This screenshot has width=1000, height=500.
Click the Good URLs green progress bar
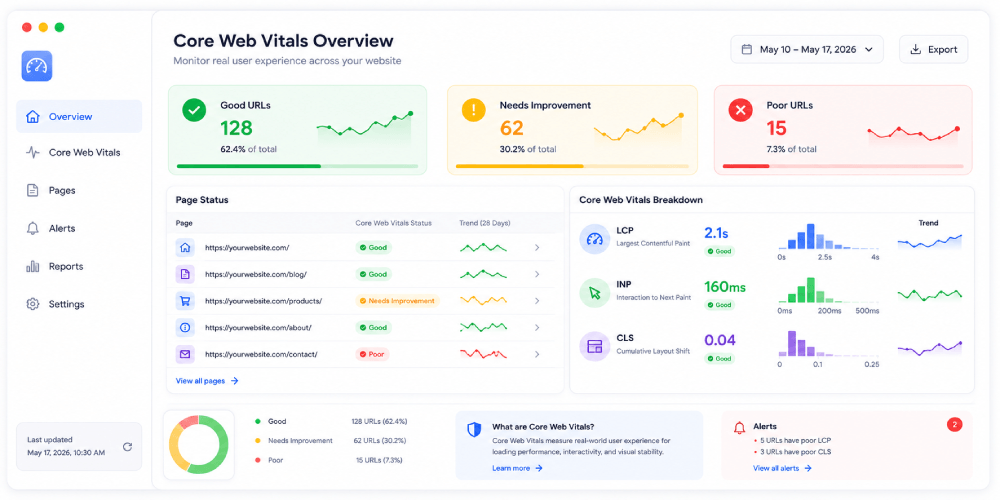click(x=297, y=166)
